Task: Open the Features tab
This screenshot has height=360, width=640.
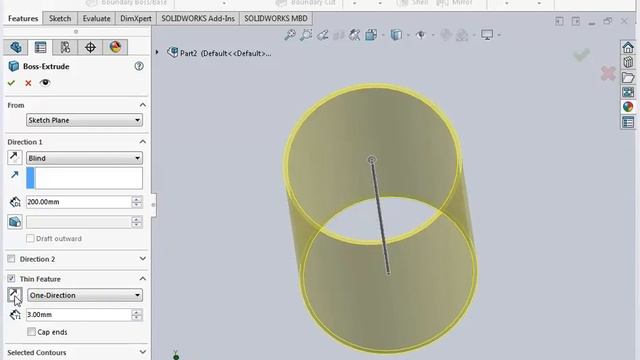Action: (x=23, y=19)
